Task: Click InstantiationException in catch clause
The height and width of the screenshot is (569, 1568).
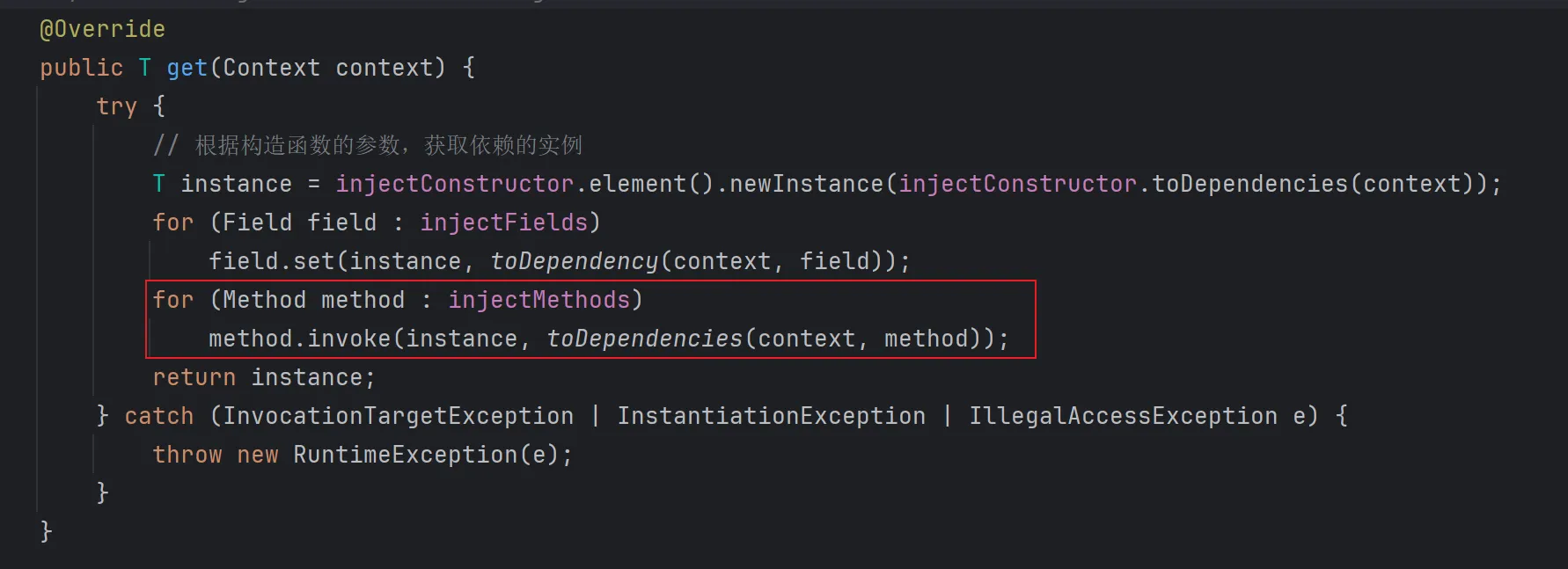Action: point(771,416)
